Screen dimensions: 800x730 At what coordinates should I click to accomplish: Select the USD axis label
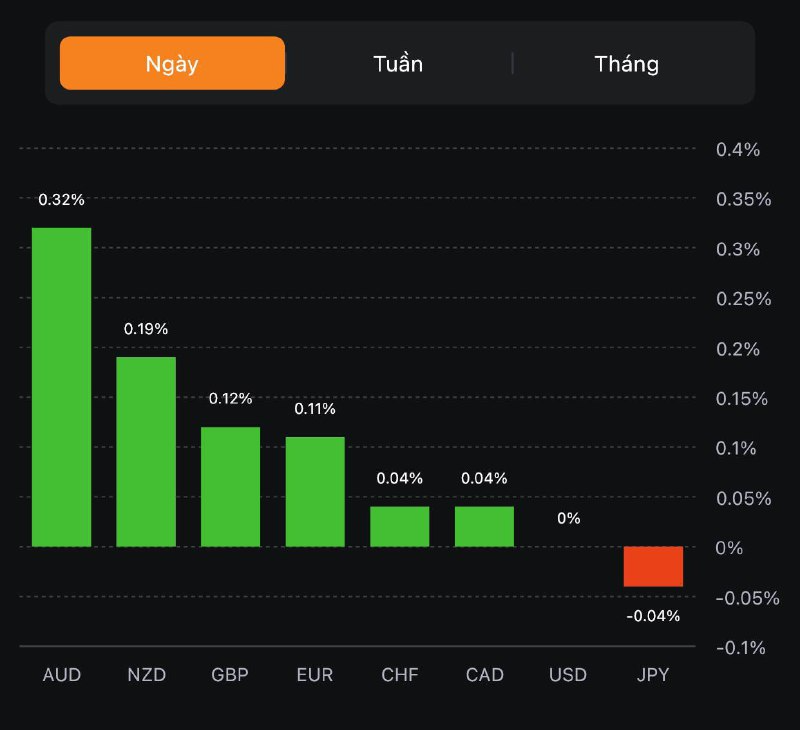tap(568, 675)
